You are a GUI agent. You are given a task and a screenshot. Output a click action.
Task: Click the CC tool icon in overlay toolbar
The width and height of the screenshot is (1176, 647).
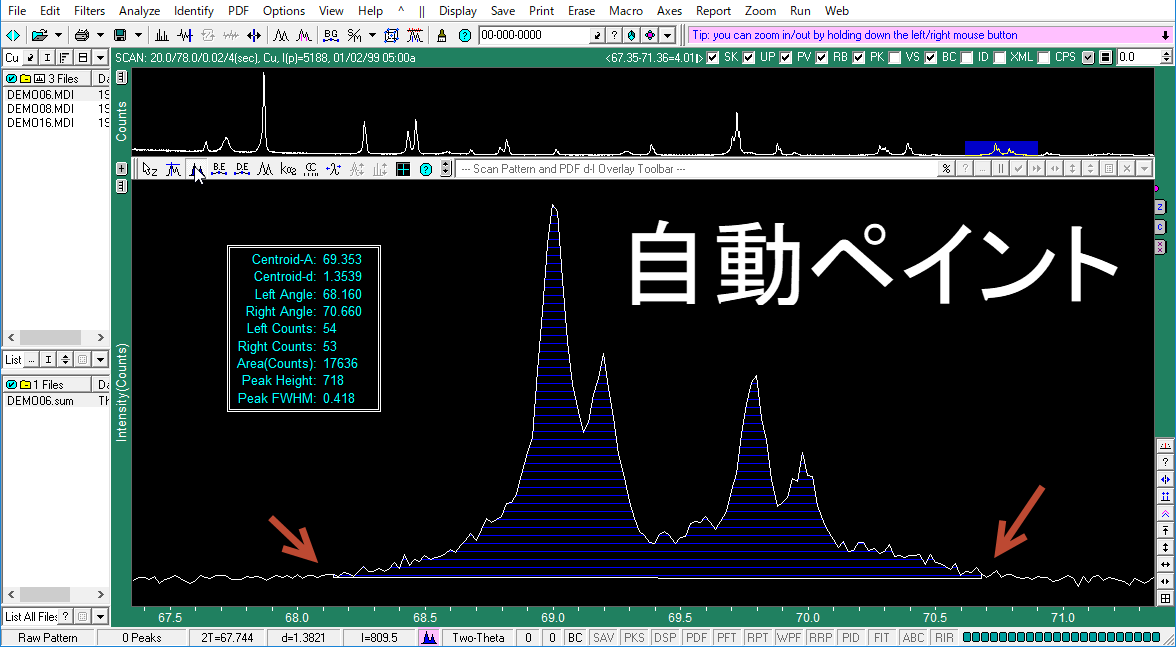[310, 169]
